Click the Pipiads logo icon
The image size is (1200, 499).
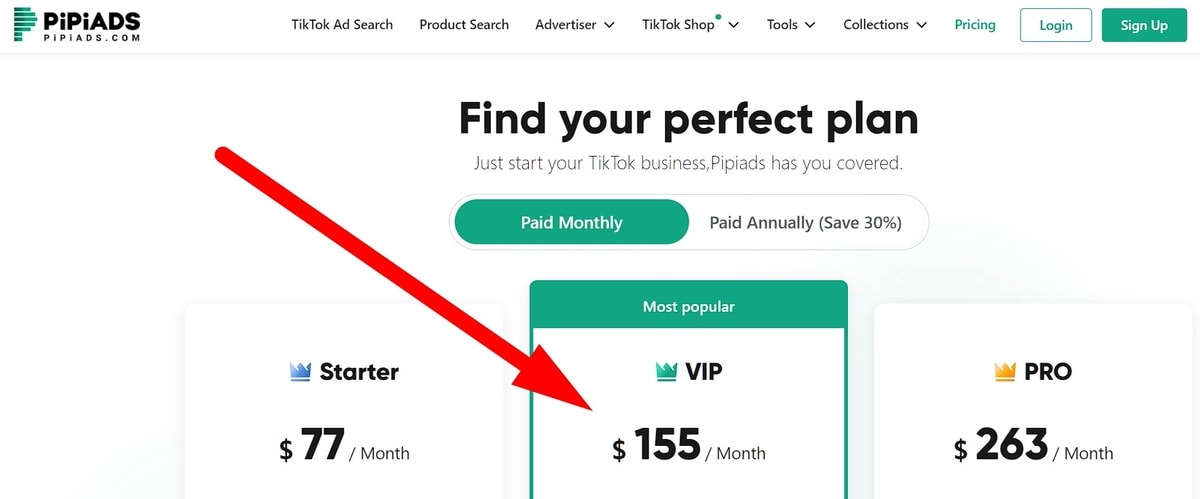click(x=24, y=24)
